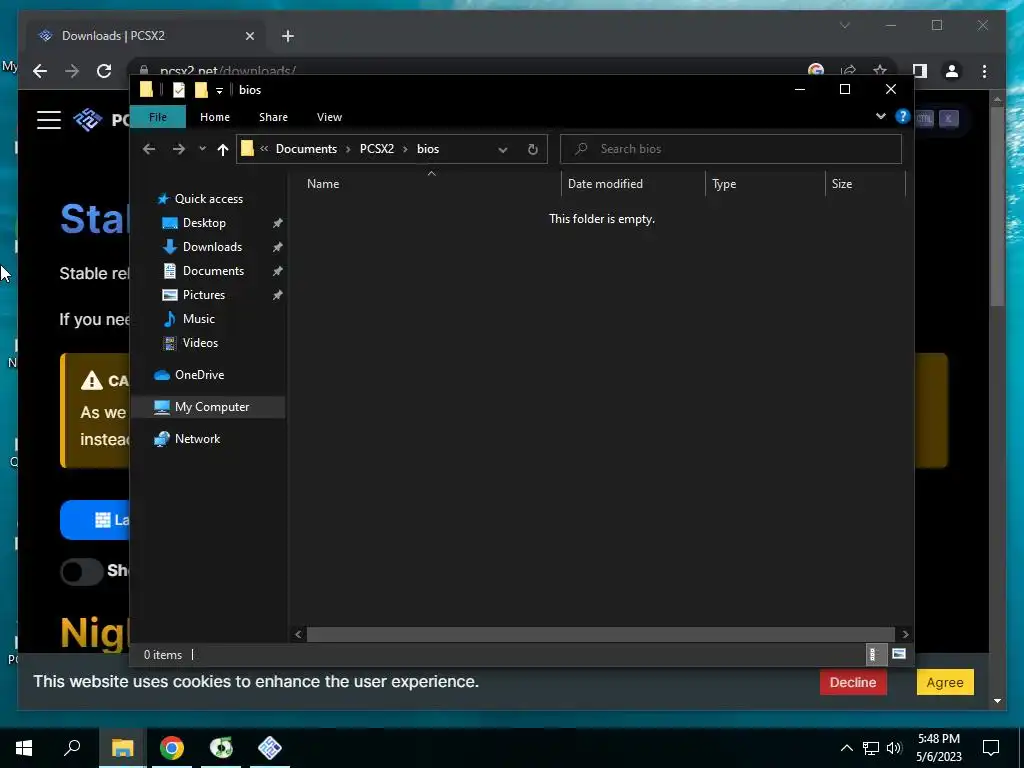
Task: Open Videos in navigation pane
Action: [x=200, y=343]
